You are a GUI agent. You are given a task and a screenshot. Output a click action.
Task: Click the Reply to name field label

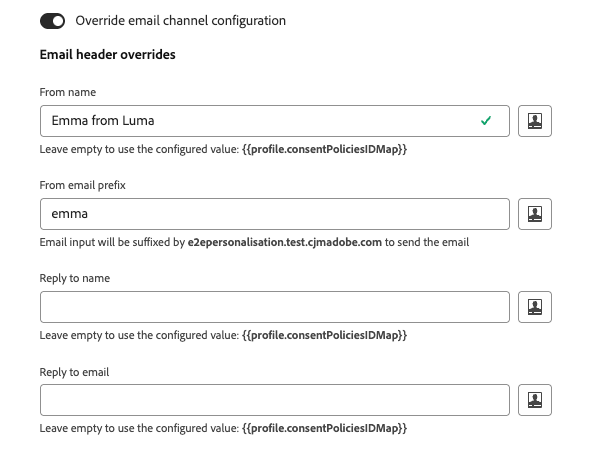click(x=75, y=278)
